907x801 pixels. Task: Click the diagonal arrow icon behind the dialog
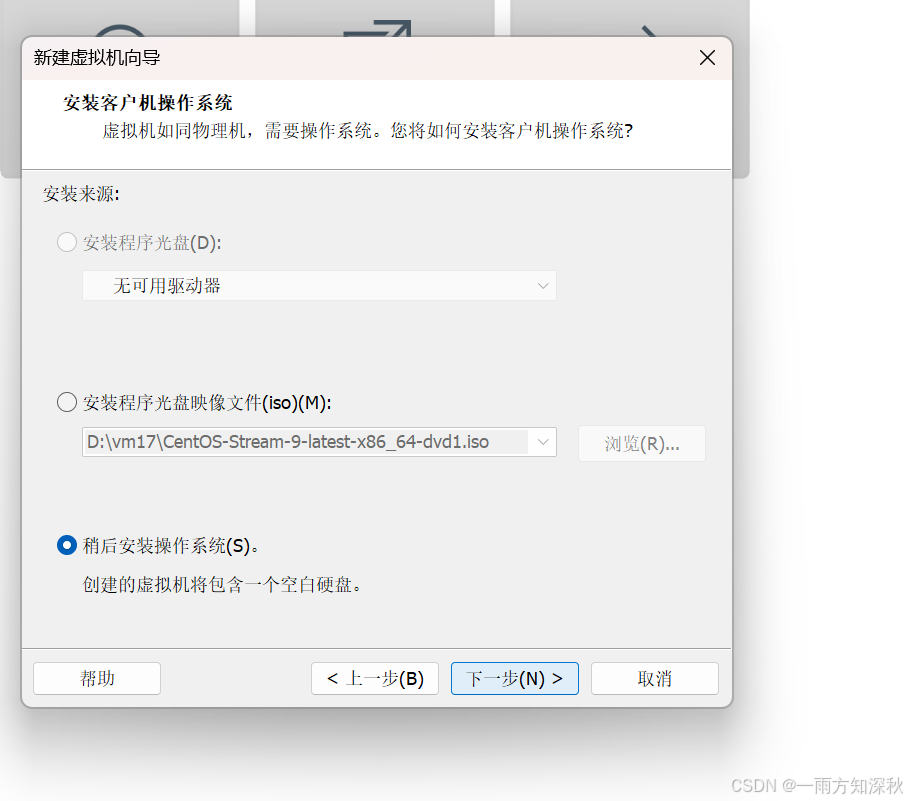378,28
